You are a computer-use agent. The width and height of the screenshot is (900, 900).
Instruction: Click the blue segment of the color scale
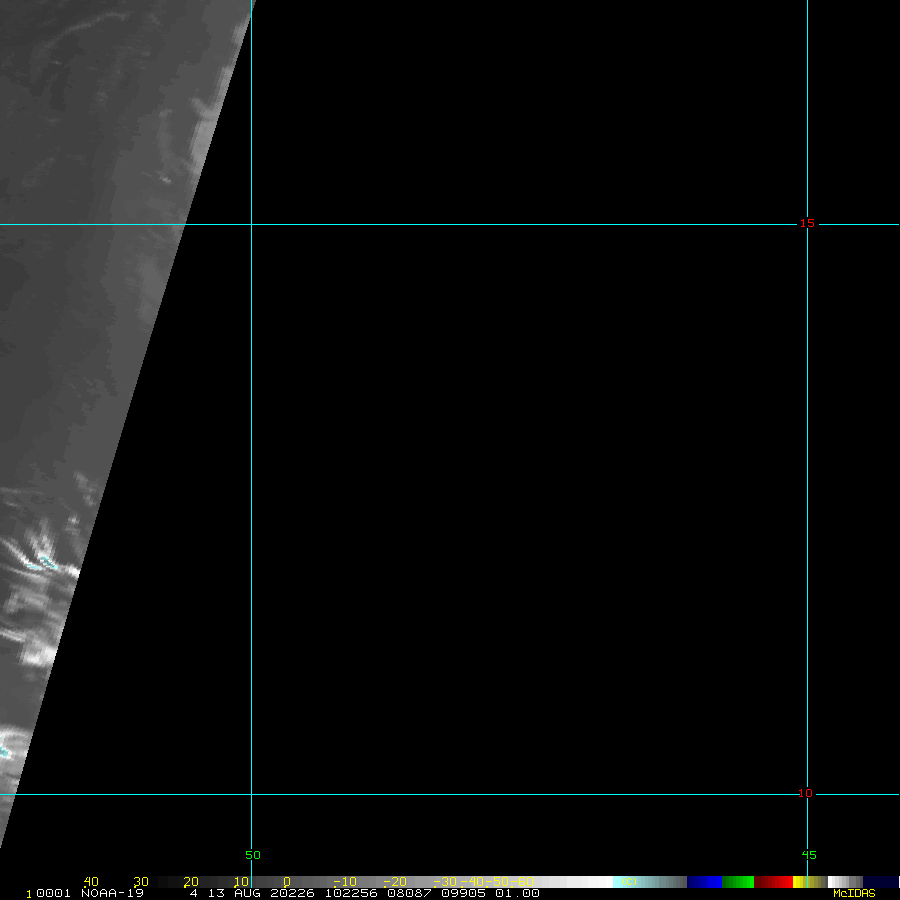coord(704,882)
